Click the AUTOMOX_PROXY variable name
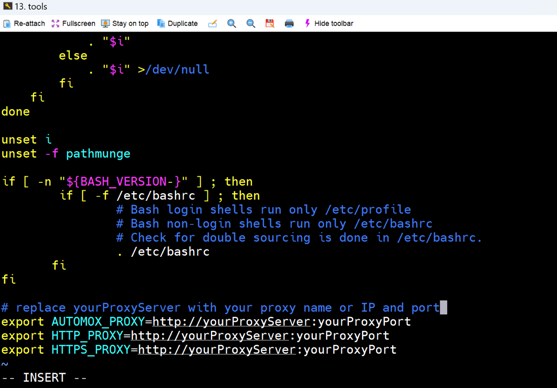 point(98,322)
